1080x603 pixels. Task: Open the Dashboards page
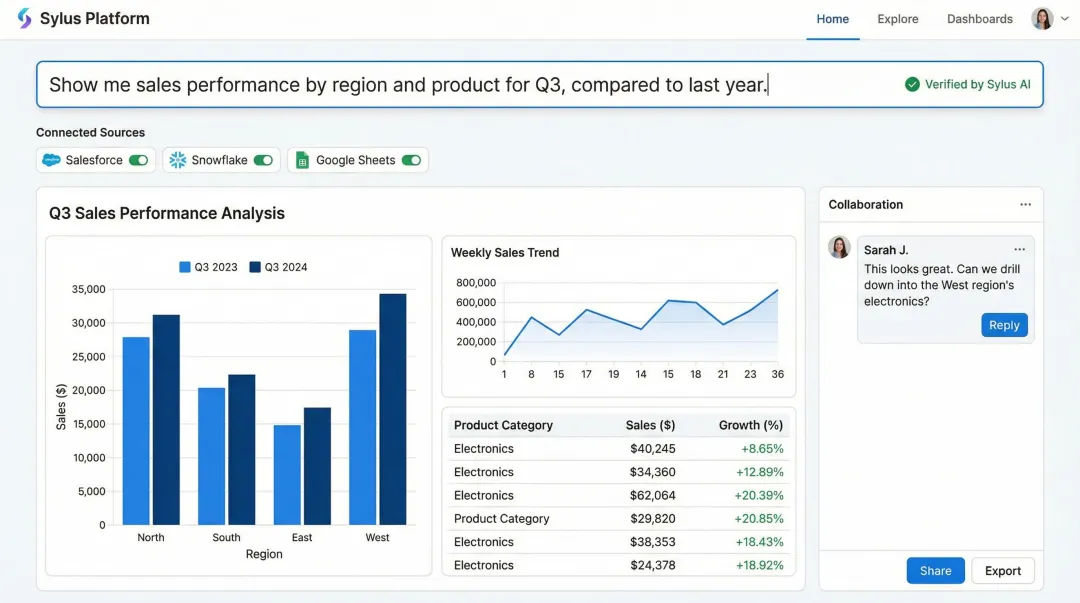point(979,18)
